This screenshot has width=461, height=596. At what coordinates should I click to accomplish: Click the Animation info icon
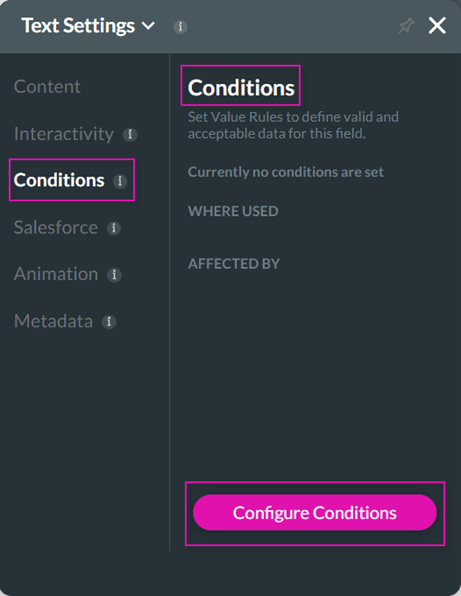click(114, 275)
